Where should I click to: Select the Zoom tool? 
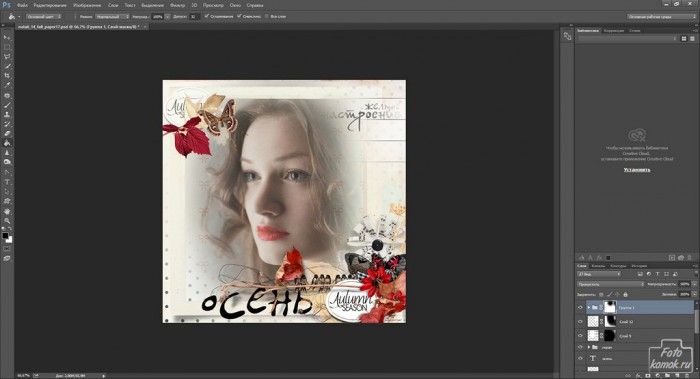pos(7,221)
